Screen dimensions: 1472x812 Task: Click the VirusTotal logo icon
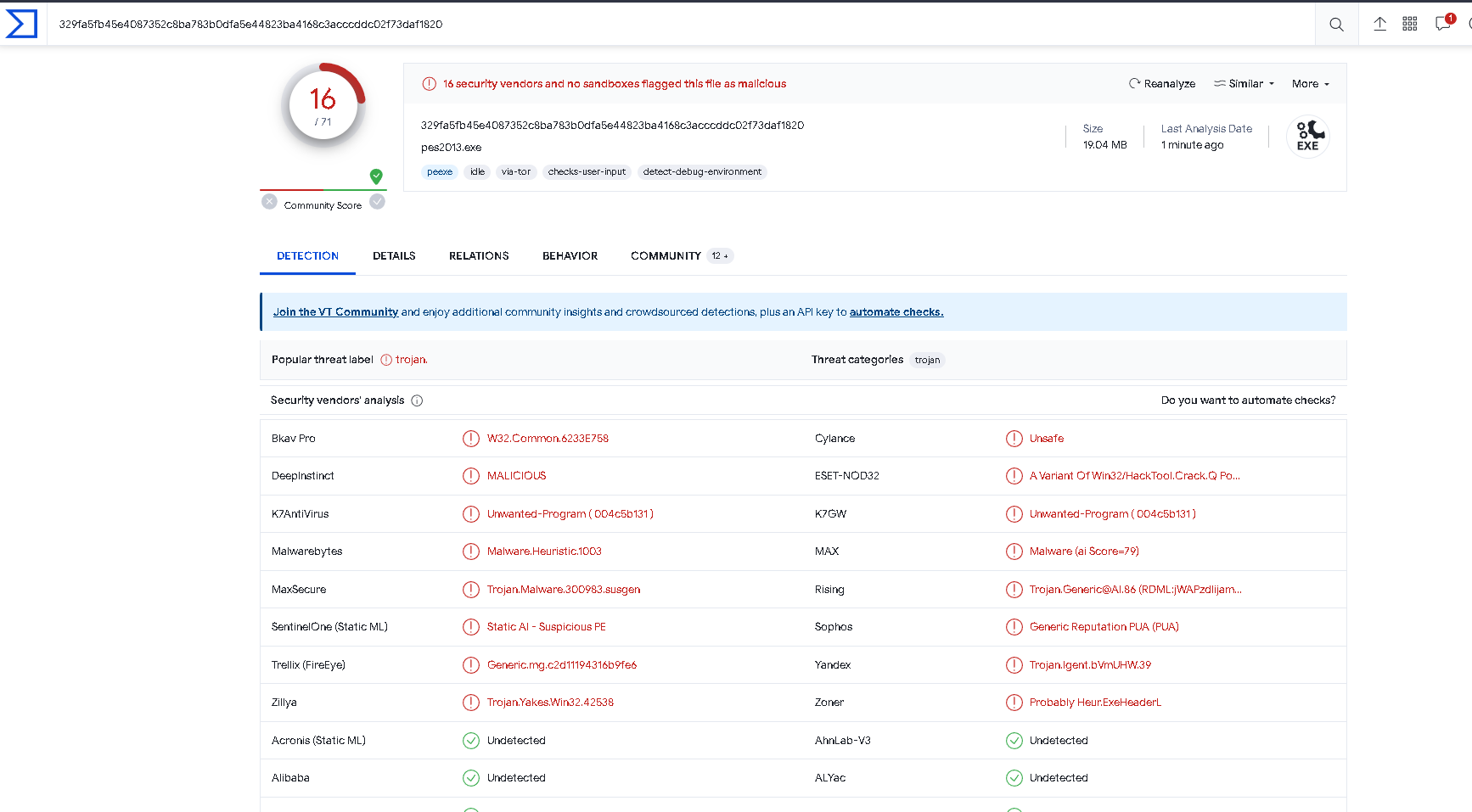[x=21, y=24]
